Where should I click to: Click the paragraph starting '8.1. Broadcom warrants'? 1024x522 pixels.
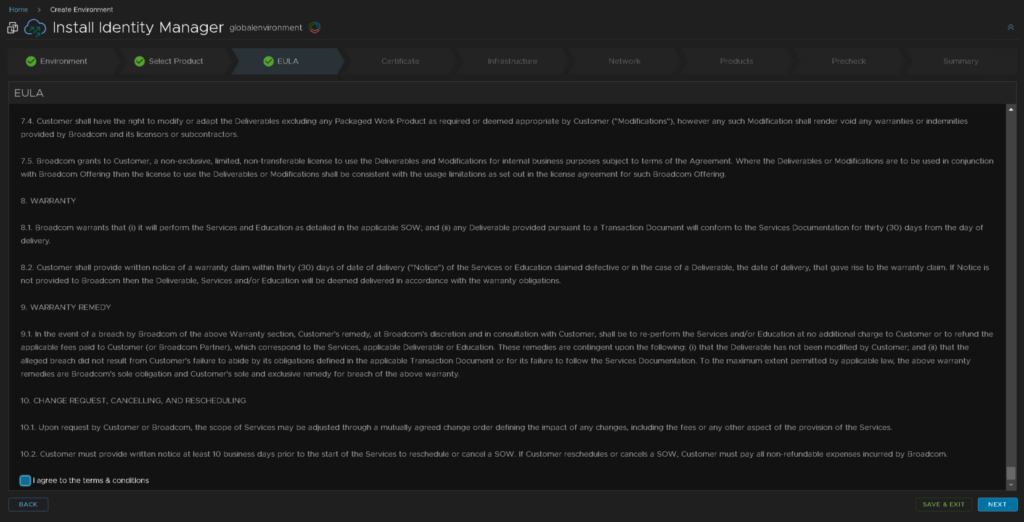(502, 235)
